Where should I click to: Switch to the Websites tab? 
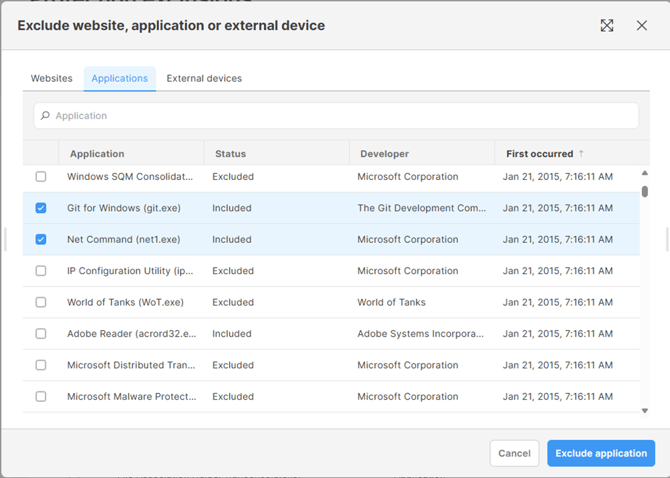52,78
